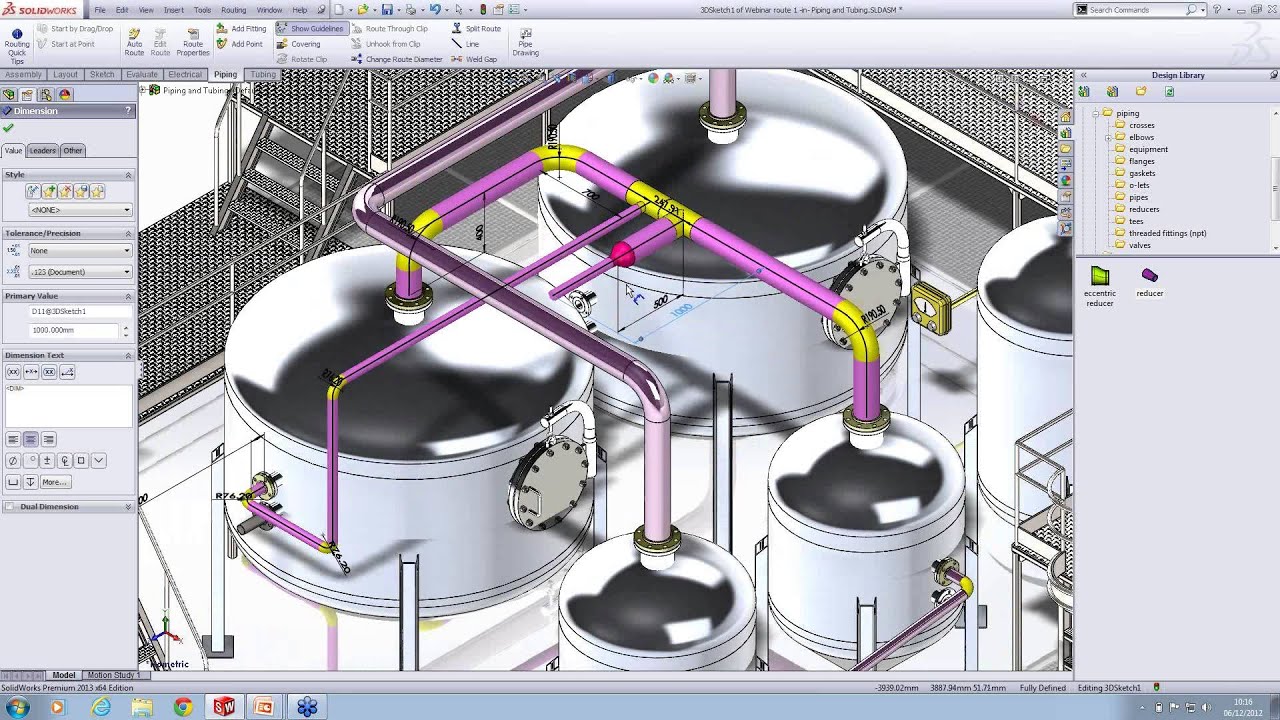
Task: Click the Search Commands field
Action: click(1136, 9)
